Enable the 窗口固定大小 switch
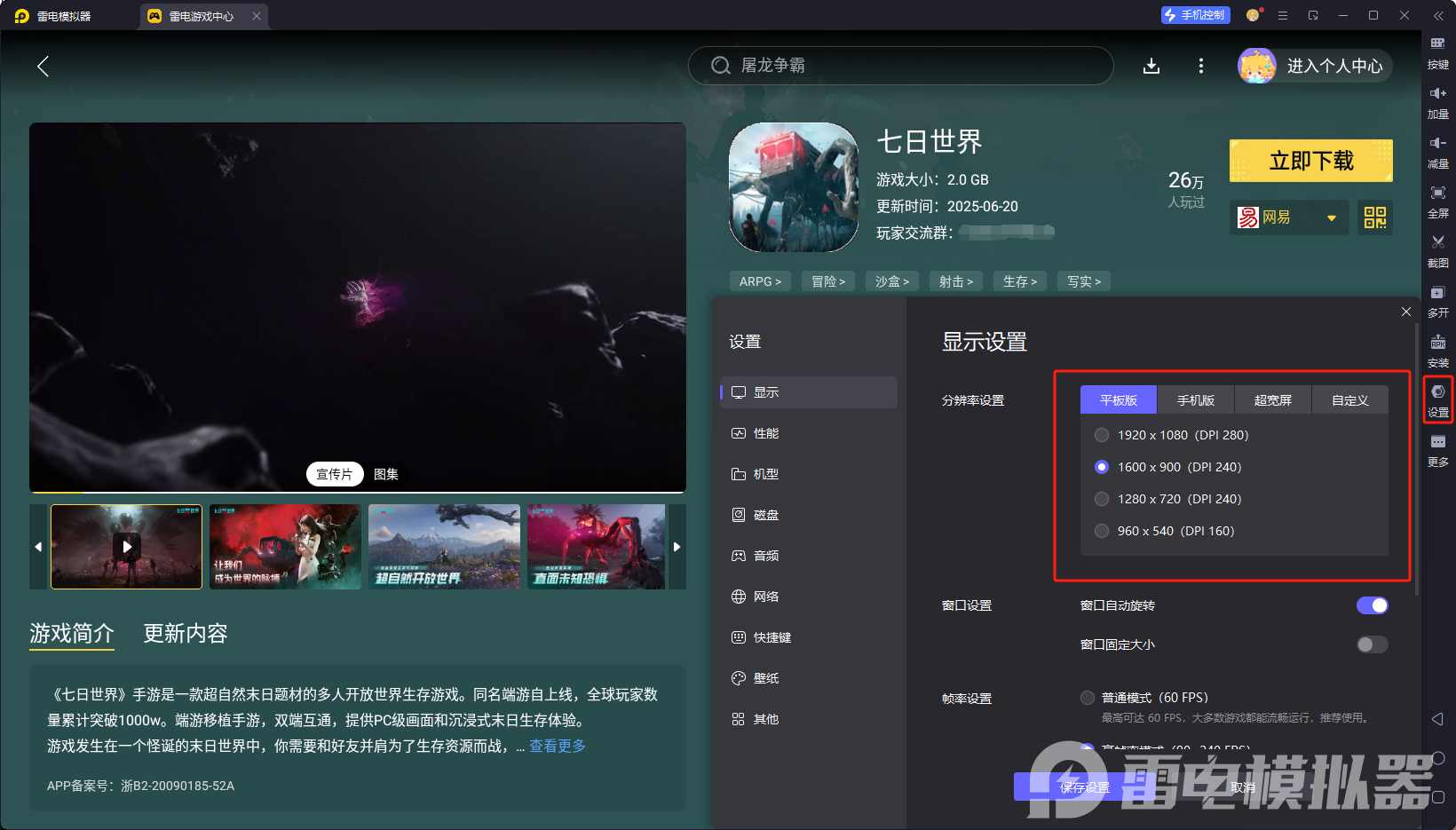This screenshot has width=1456, height=830. click(x=1372, y=644)
